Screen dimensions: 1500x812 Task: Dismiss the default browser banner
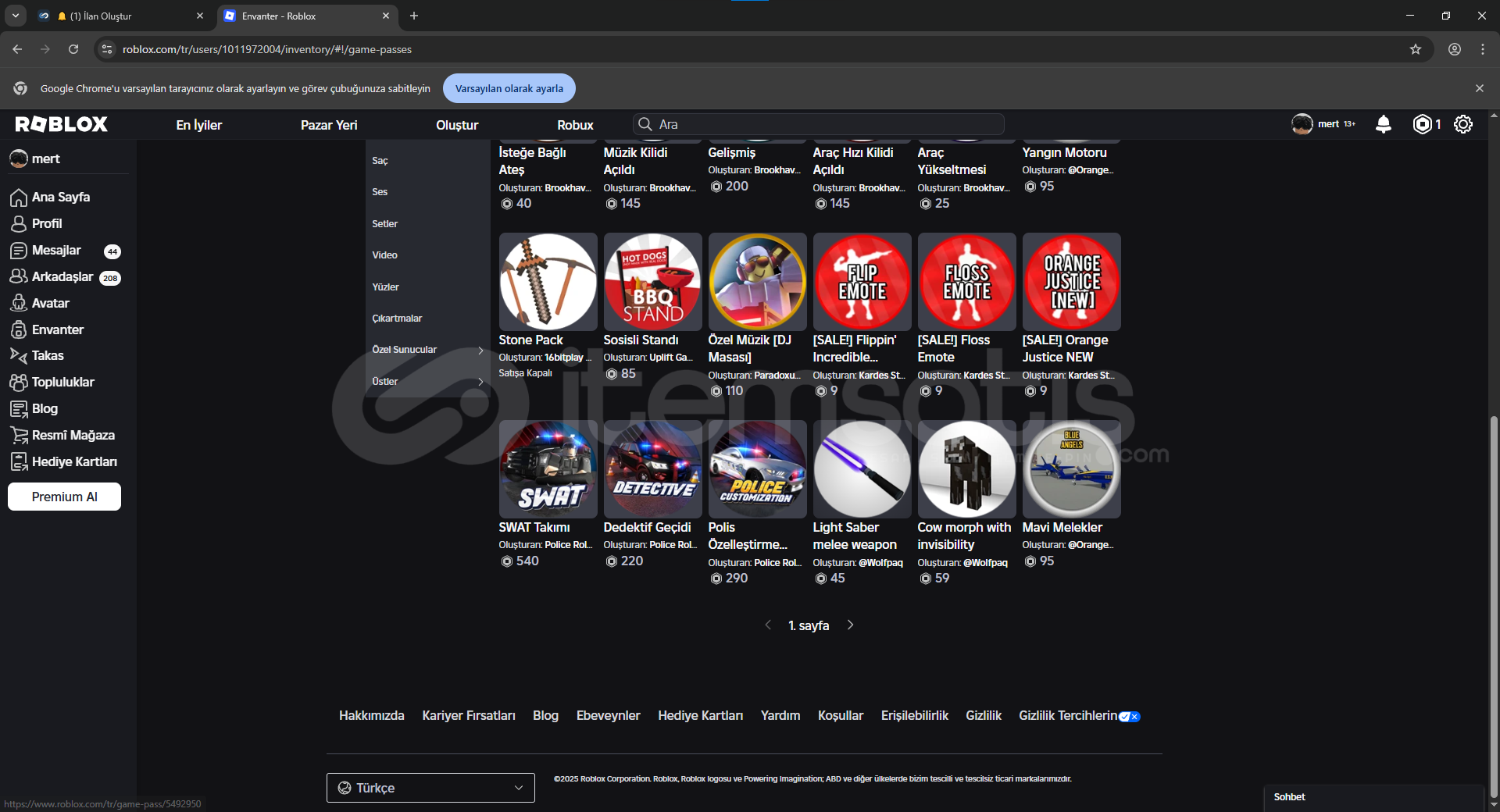(x=1480, y=88)
